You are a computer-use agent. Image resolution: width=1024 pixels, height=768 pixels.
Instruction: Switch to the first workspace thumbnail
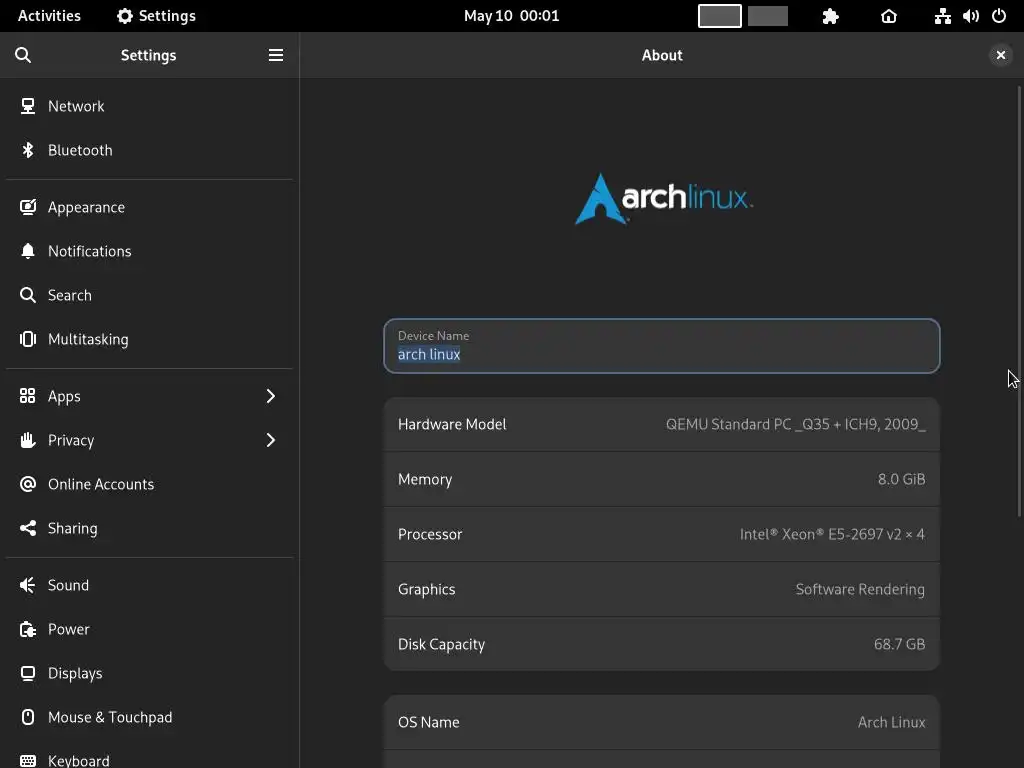pyautogui.click(x=720, y=16)
